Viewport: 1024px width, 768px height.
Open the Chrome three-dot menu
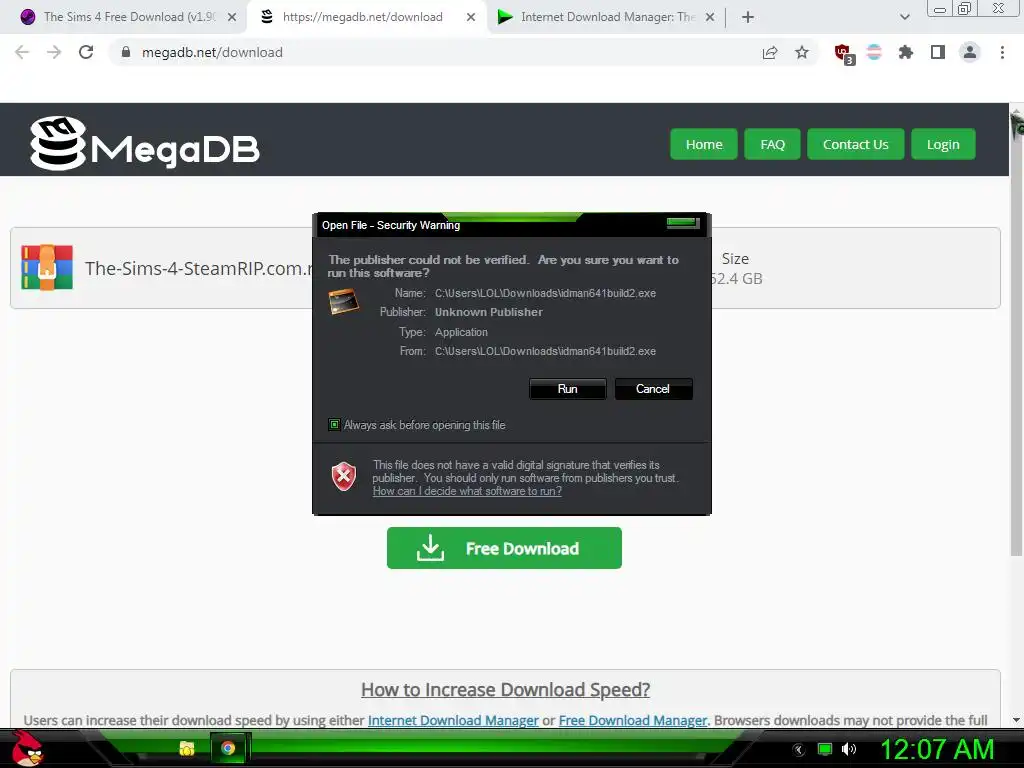1002,52
